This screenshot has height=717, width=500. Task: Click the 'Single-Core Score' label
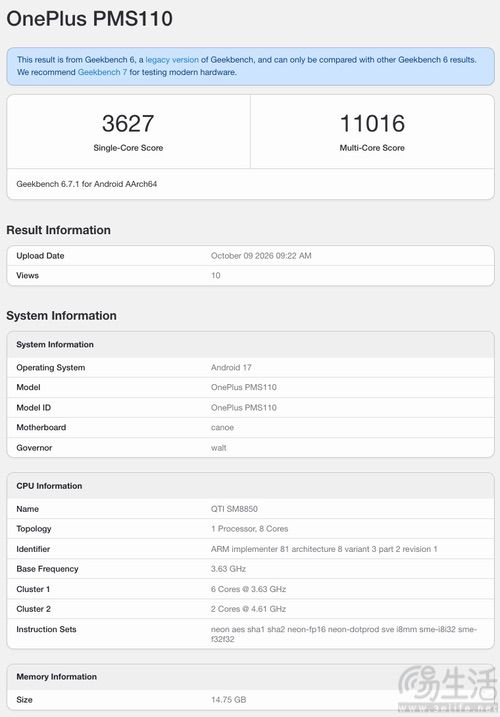(128, 148)
